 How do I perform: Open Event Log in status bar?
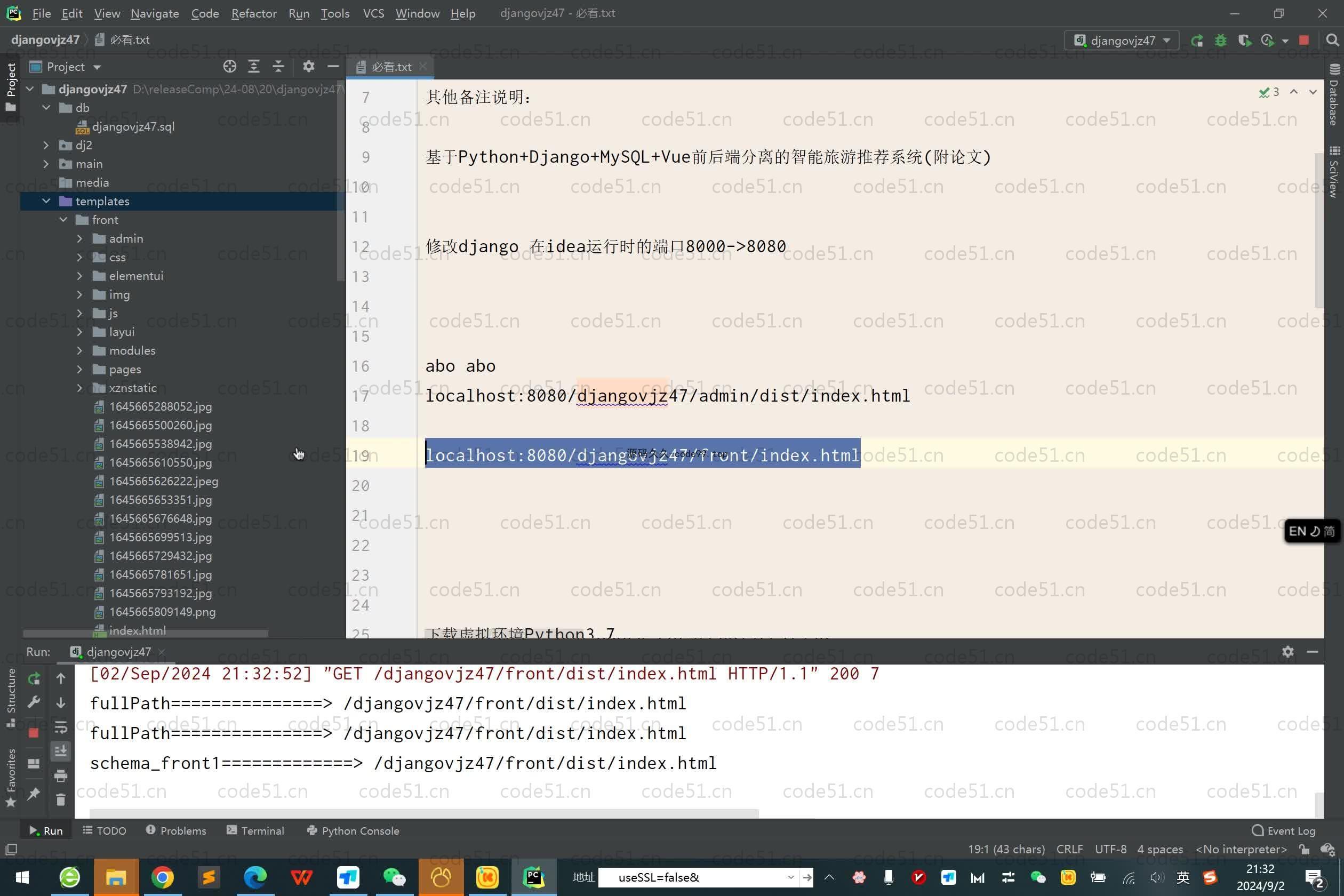pyautogui.click(x=1283, y=831)
